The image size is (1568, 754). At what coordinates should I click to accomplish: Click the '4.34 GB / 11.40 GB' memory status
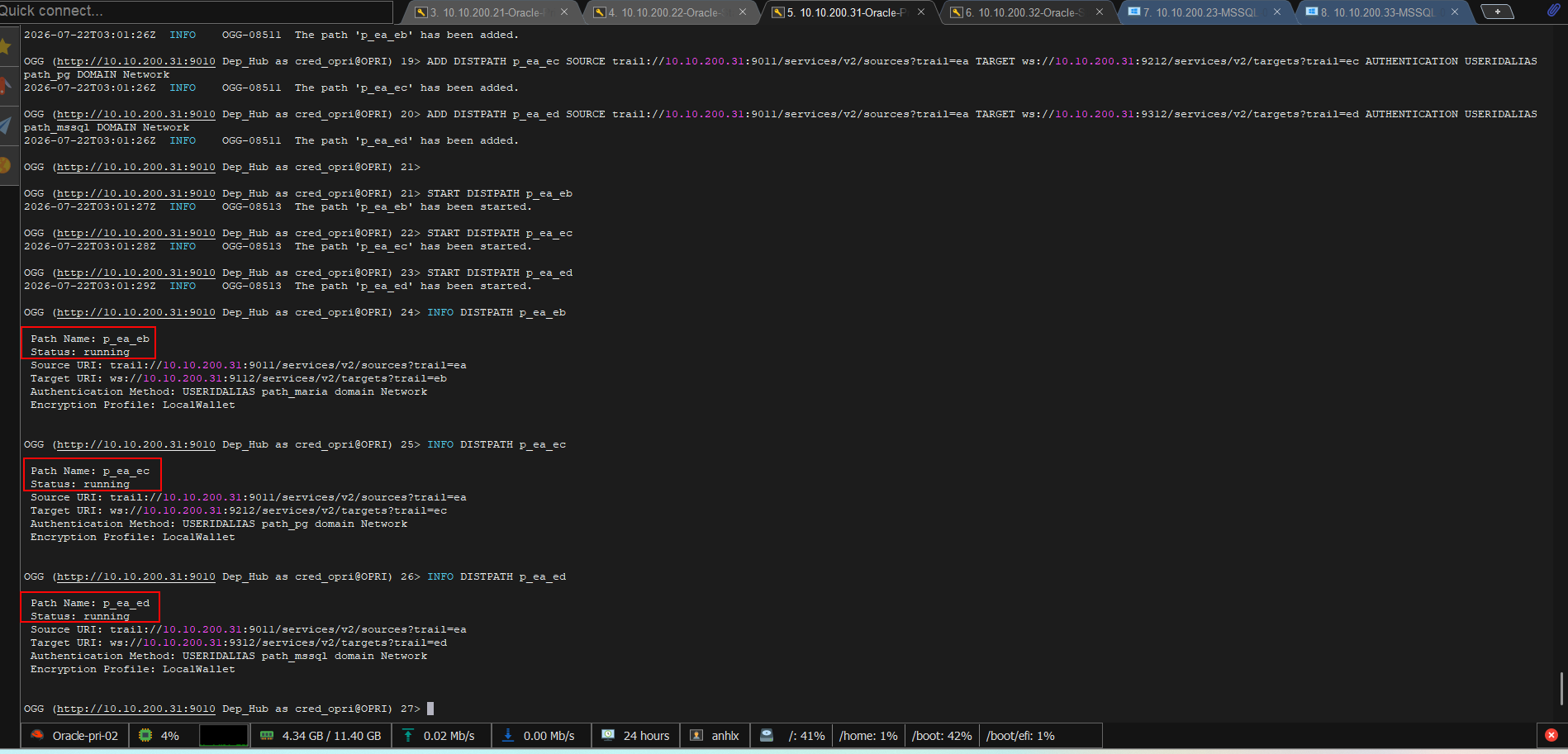click(x=331, y=736)
